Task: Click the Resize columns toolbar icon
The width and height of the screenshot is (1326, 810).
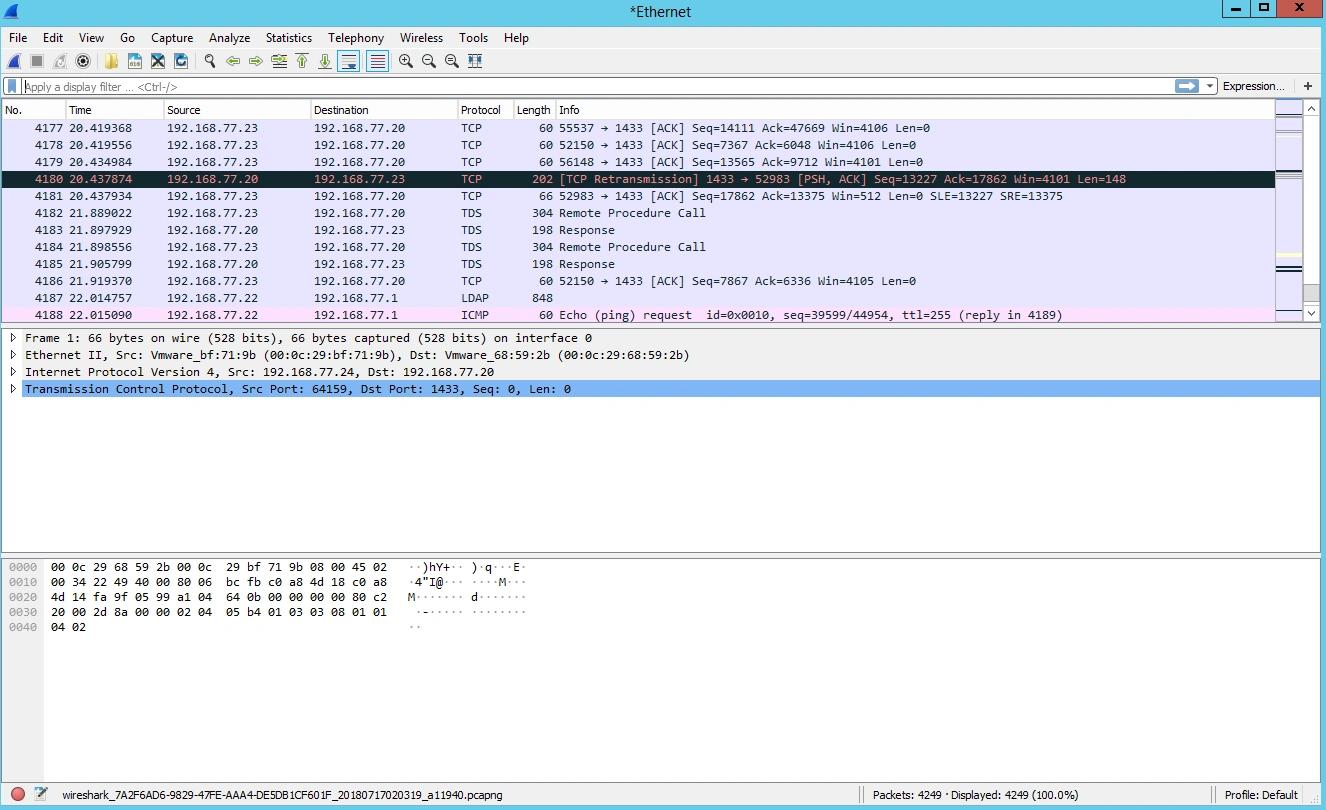Action: [x=475, y=61]
